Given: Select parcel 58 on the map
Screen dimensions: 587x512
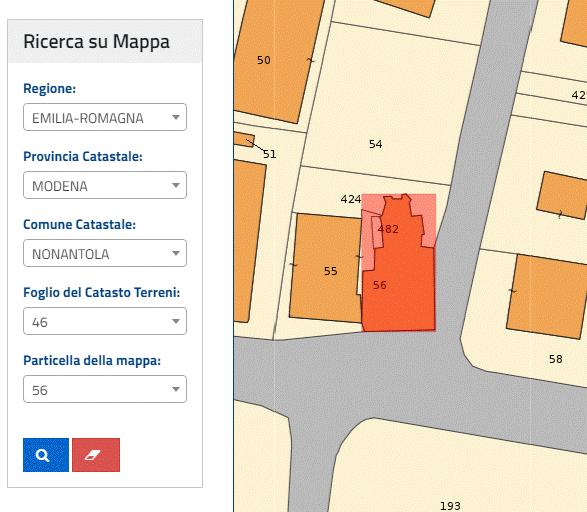Looking at the screenshot, I should [556, 359].
